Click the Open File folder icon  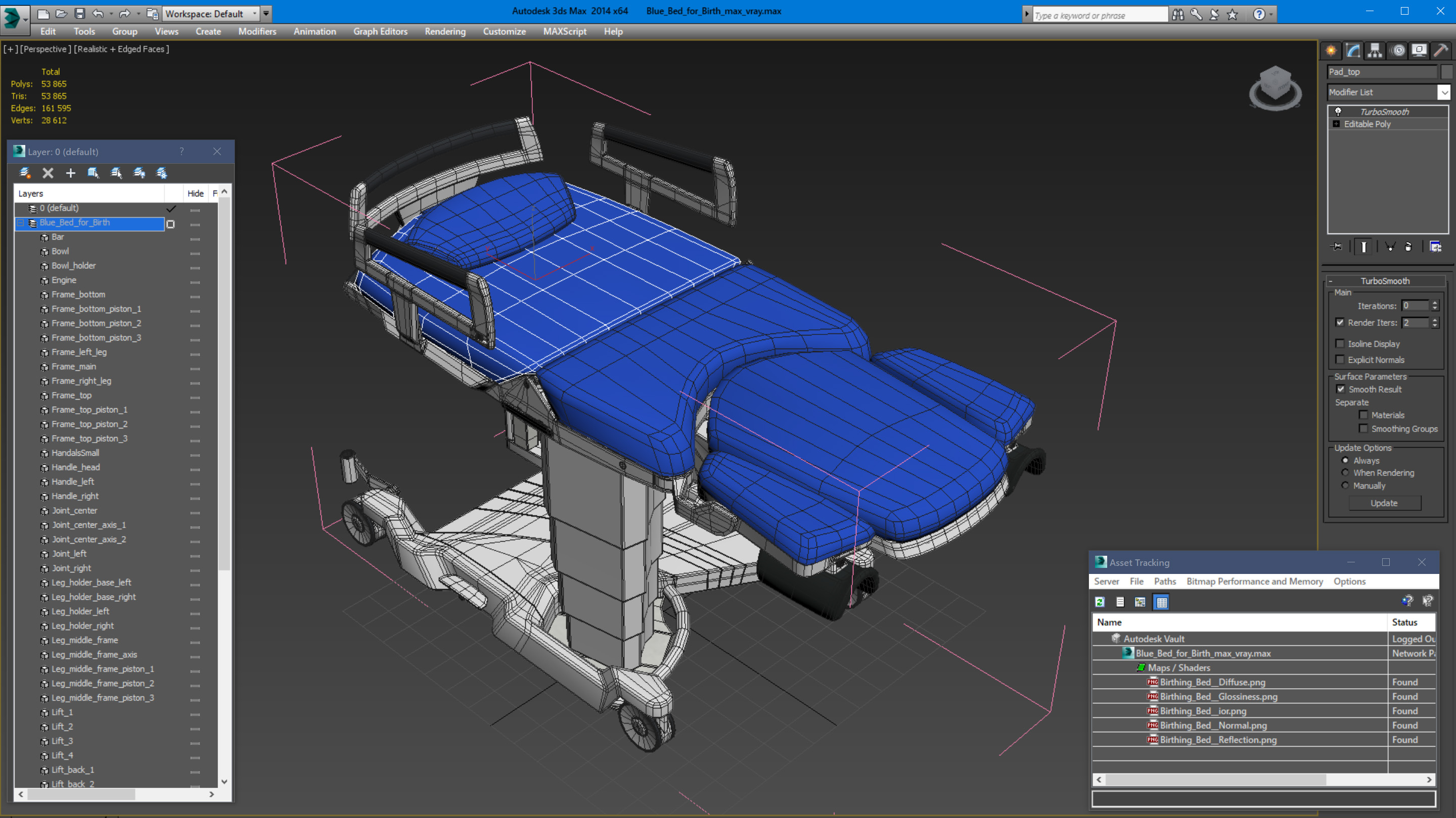[62, 14]
